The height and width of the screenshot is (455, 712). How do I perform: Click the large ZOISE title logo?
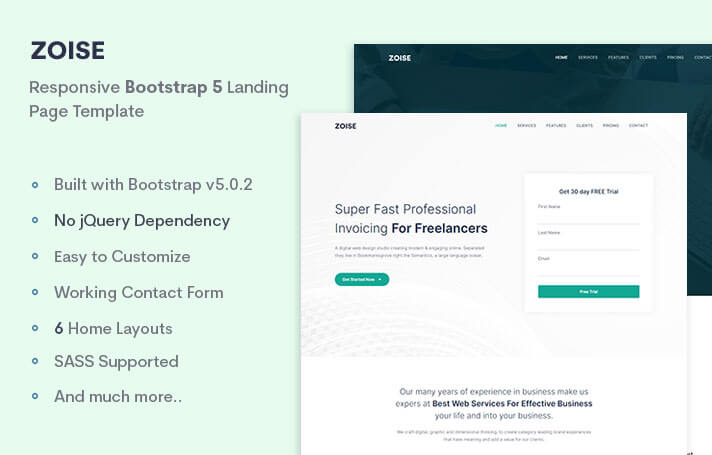click(x=68, y=50)
